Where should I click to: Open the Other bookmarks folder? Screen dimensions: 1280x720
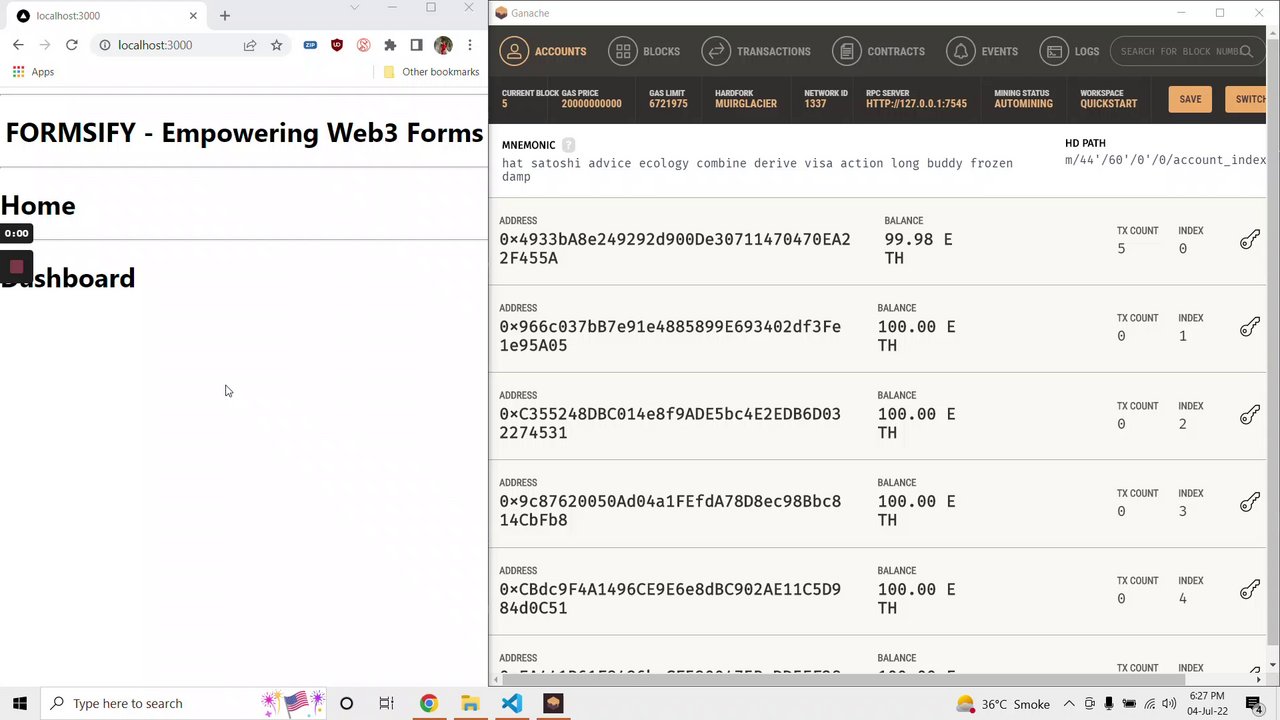tap(432, 72)
